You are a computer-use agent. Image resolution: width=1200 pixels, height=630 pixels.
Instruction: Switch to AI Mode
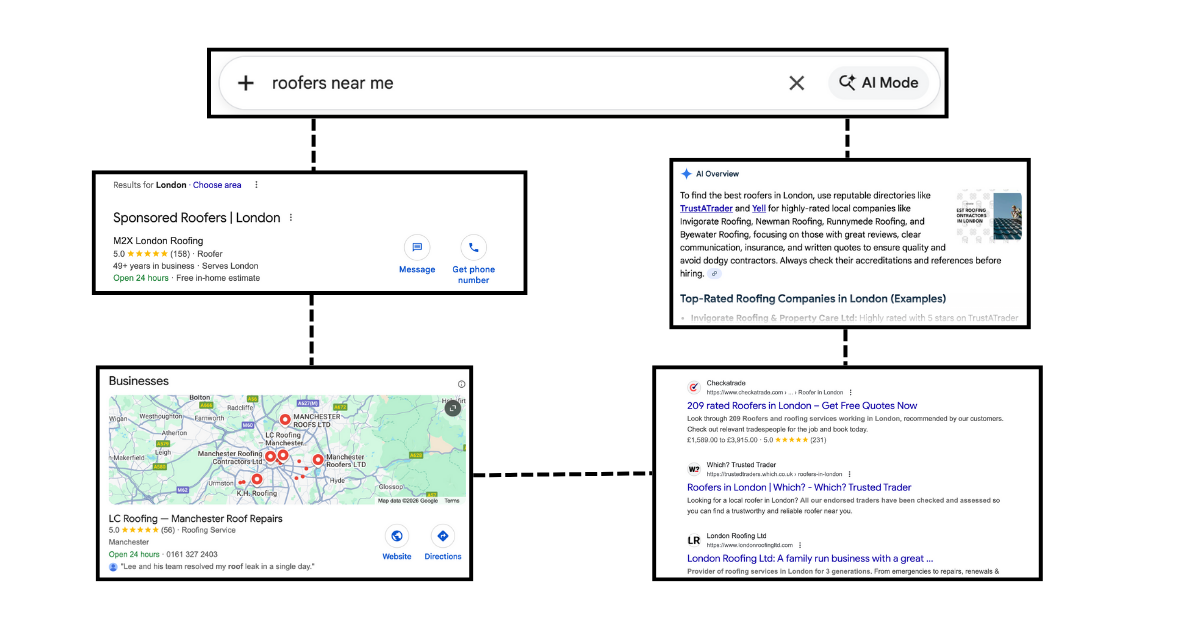coord(881,83)
